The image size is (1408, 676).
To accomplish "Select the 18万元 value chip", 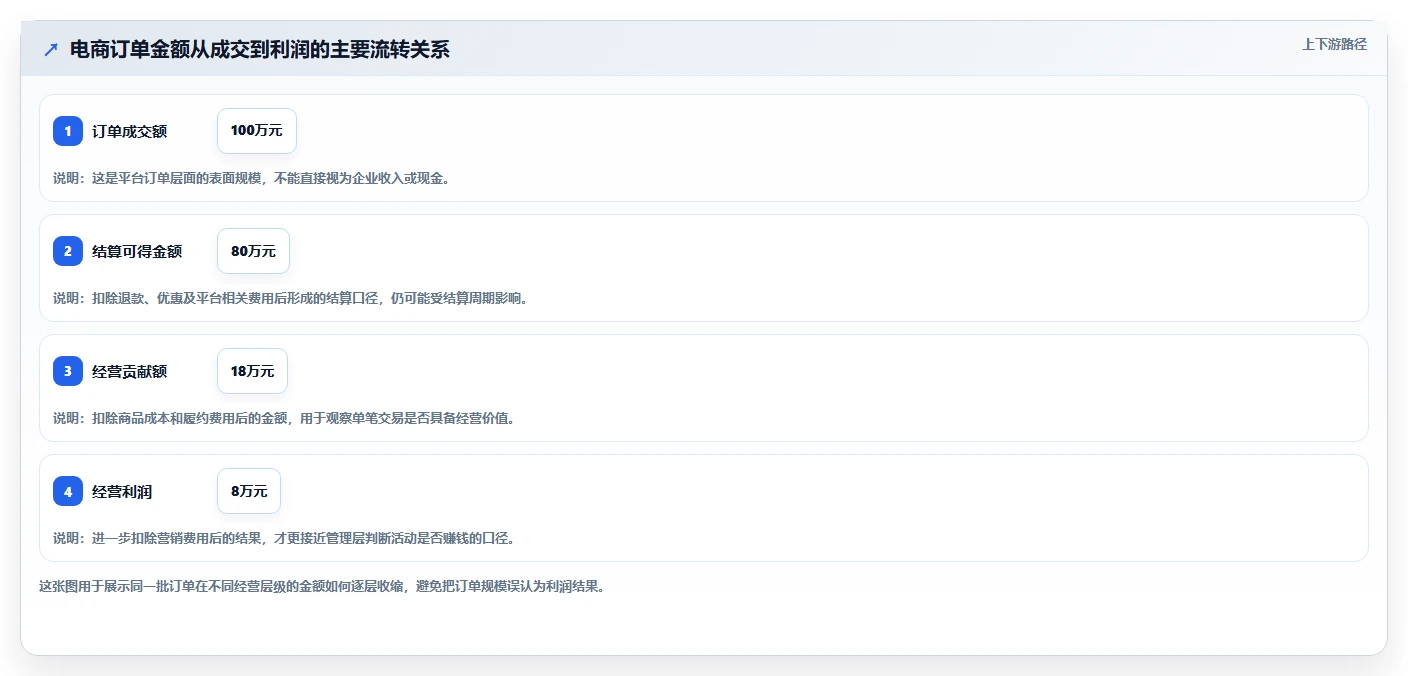I will 252,371.
